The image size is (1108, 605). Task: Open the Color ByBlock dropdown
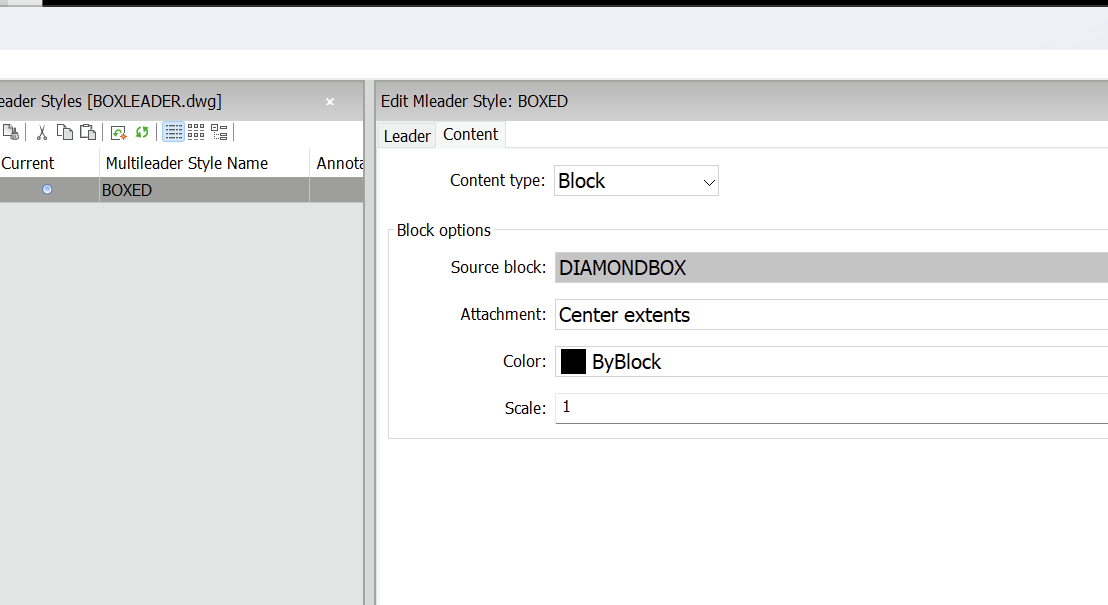coord(830,362)
